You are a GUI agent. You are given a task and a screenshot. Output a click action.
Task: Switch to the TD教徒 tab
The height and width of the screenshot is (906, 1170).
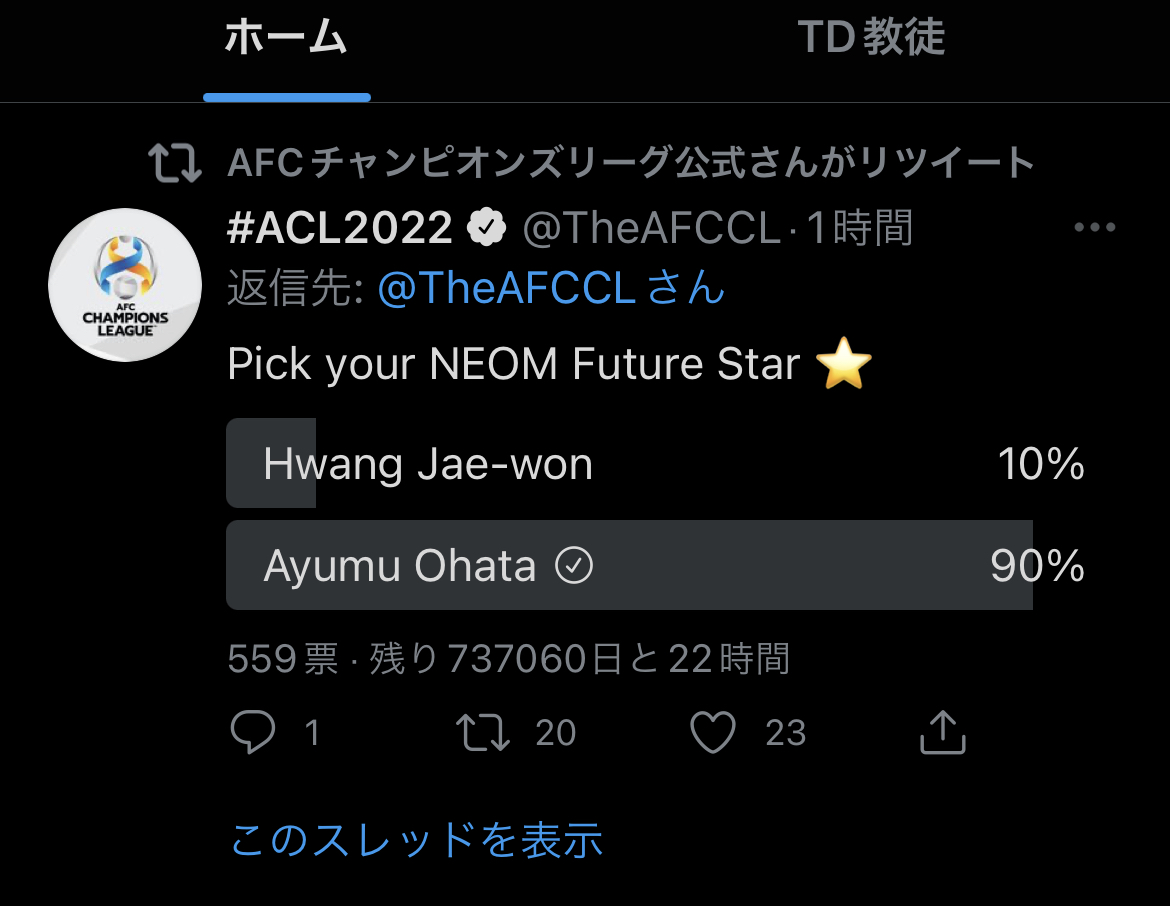[871, 40]
